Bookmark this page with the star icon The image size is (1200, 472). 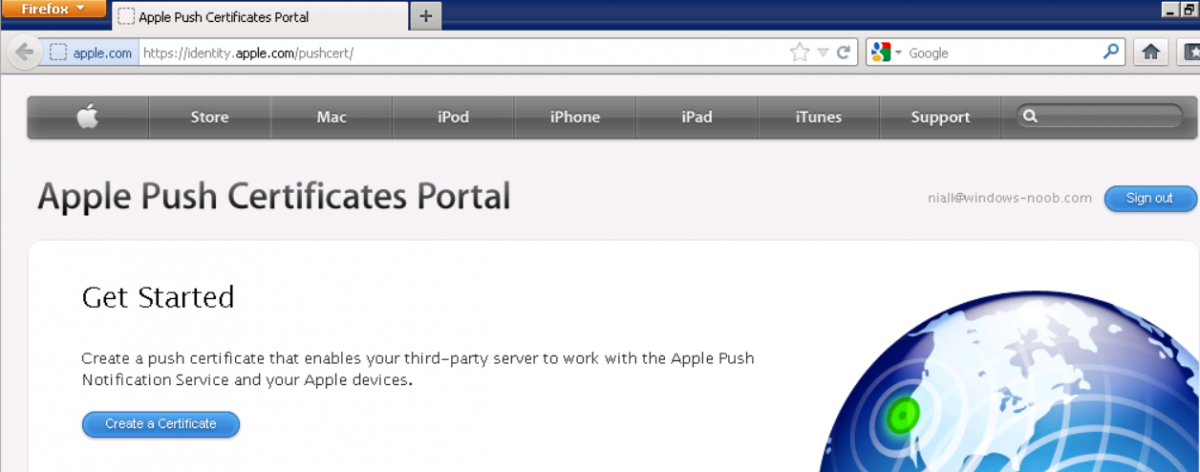(799, 53)
